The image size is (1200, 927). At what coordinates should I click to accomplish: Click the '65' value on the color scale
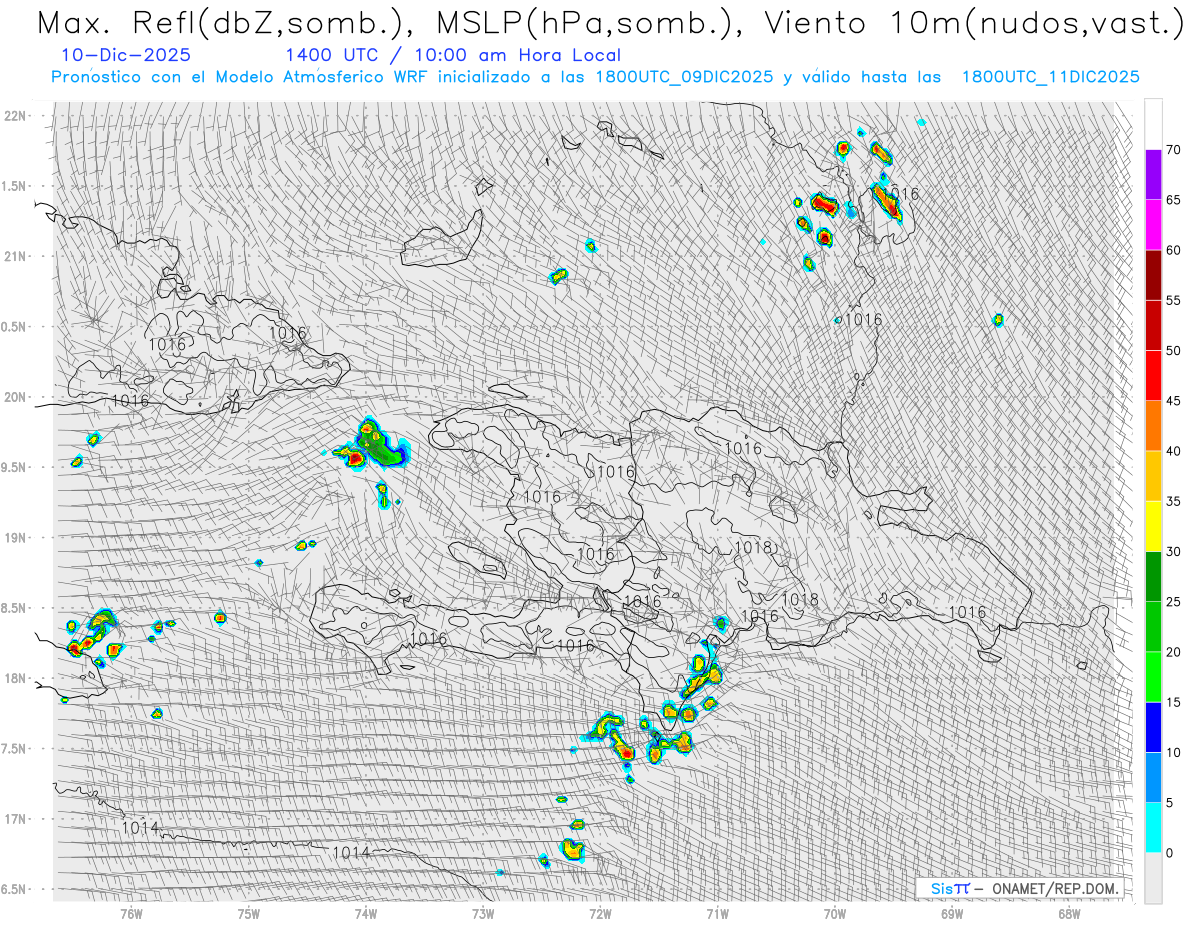(x=1173, y=200)
